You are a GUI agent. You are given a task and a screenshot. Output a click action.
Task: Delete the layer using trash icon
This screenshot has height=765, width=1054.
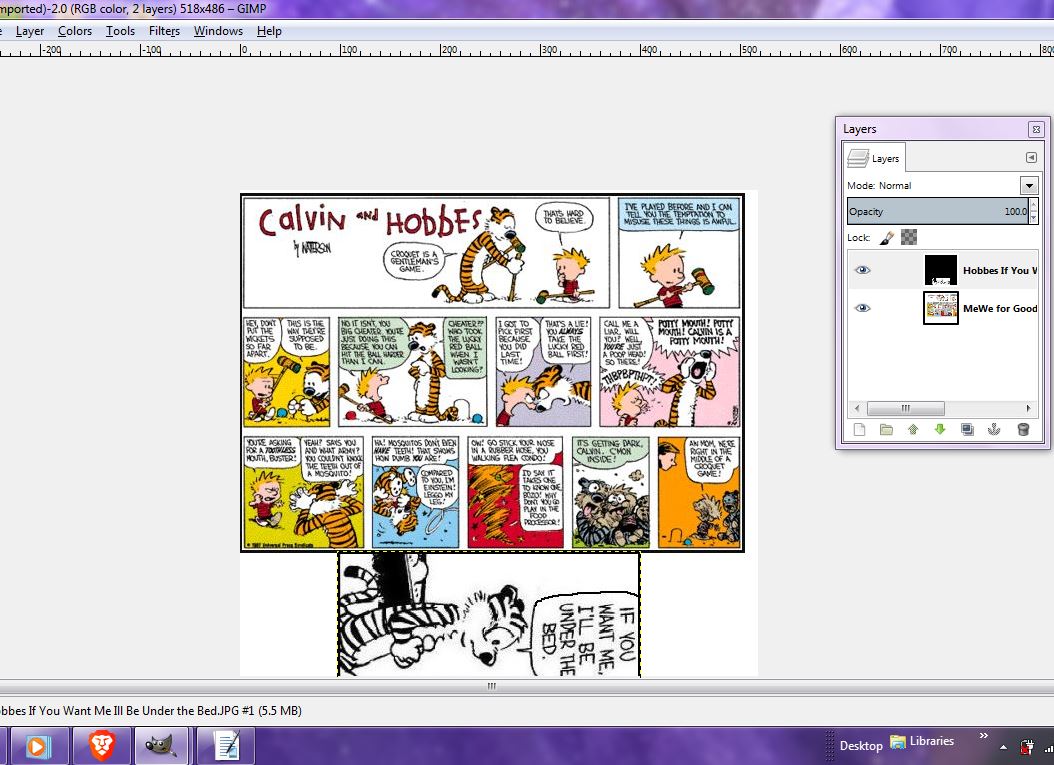click(x=1022, y=430)
